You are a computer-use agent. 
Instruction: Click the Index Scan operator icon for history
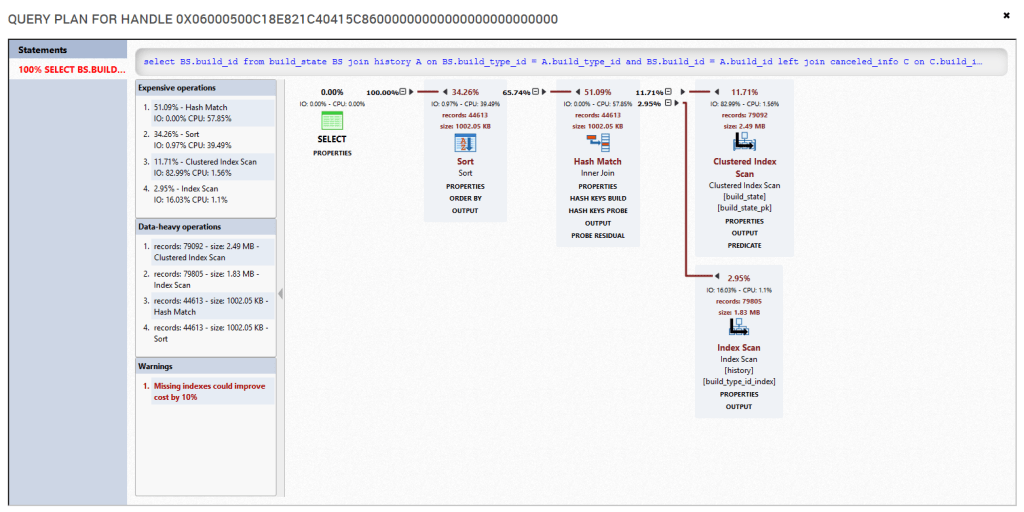coord(739,329)
